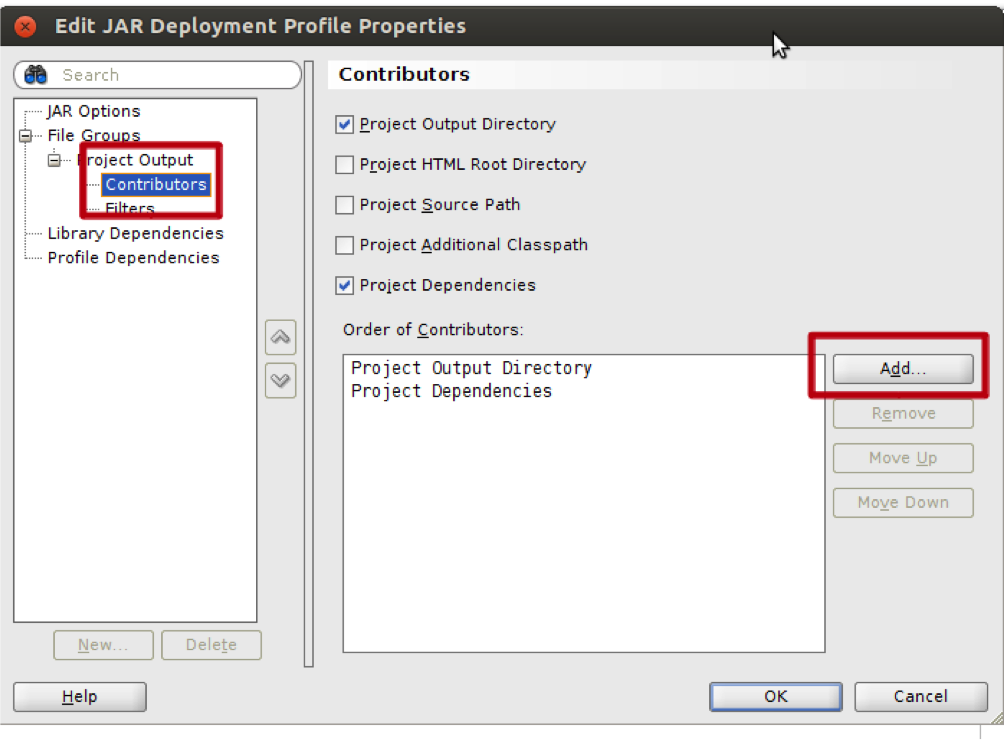Click the binoculars search icon

tap(35, 75)
